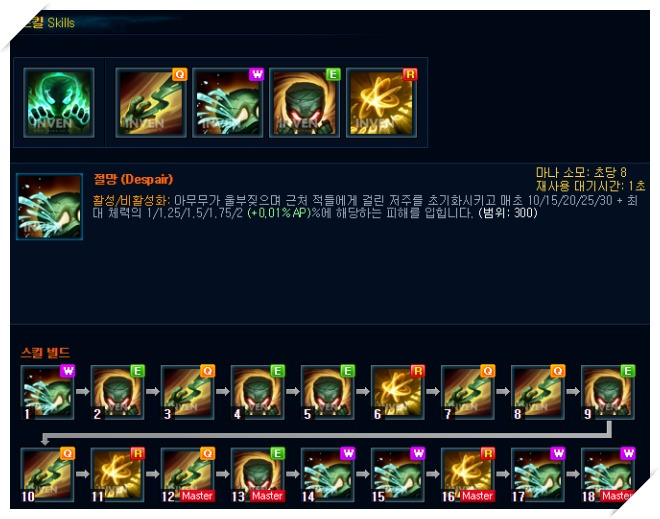Viewport: 660px width, 519px height.
Task: Click skill build step 14 W icon
Action: pos(328,475)
